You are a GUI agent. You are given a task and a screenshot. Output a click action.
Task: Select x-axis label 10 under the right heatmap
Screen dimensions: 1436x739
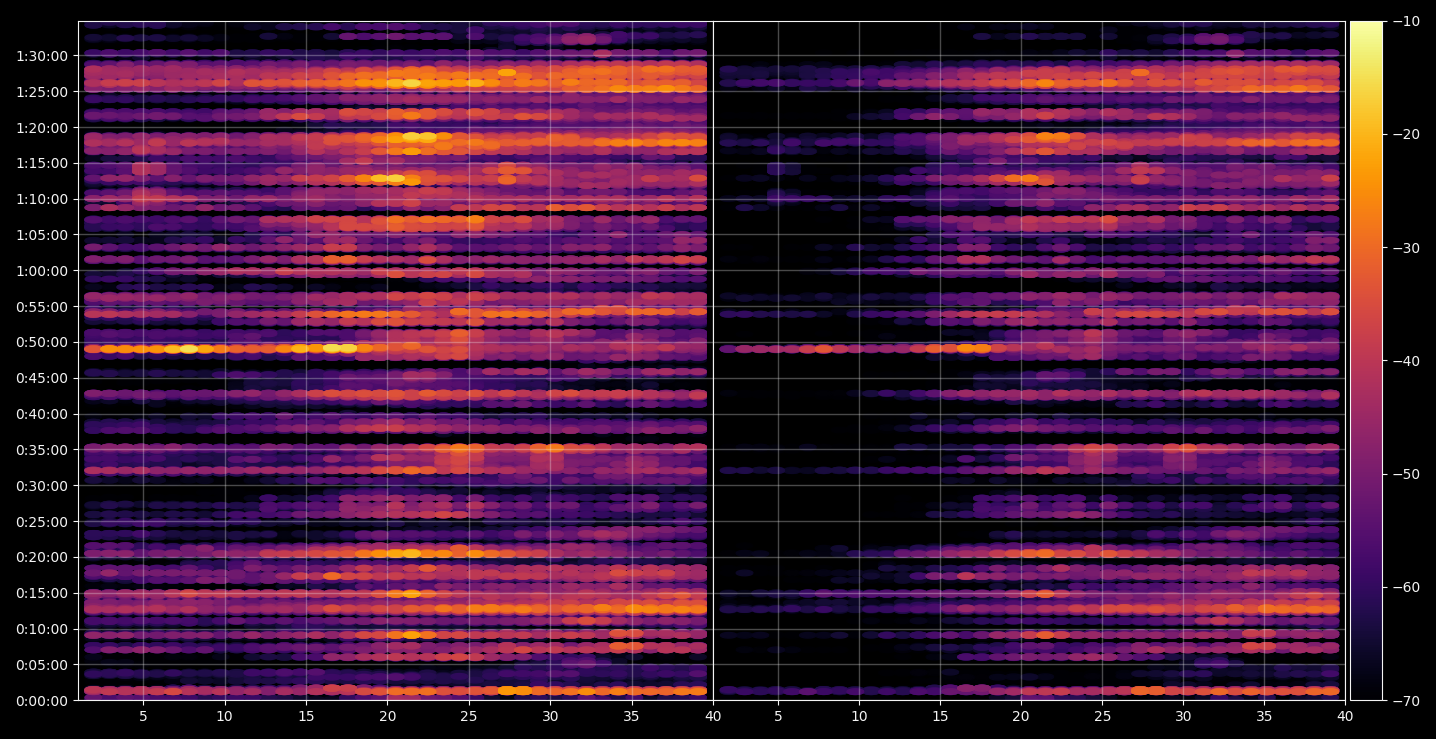click(859, 716)
